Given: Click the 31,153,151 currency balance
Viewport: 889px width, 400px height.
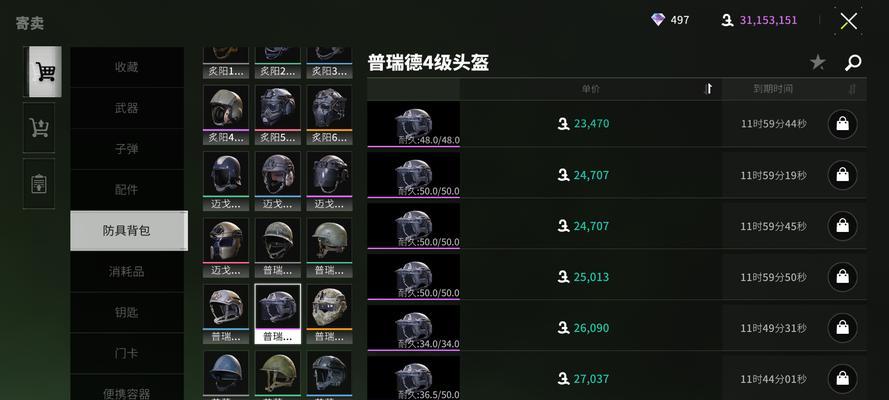Looking at the screenshot, I should coord(768,20).
